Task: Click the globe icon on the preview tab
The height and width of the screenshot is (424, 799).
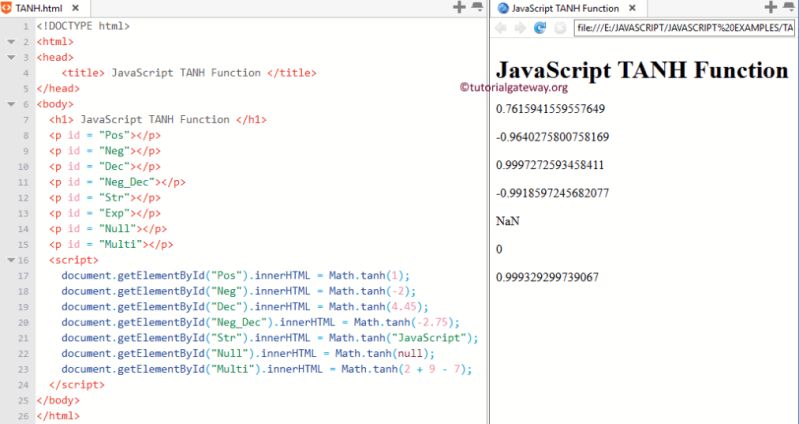Action: 503,8
